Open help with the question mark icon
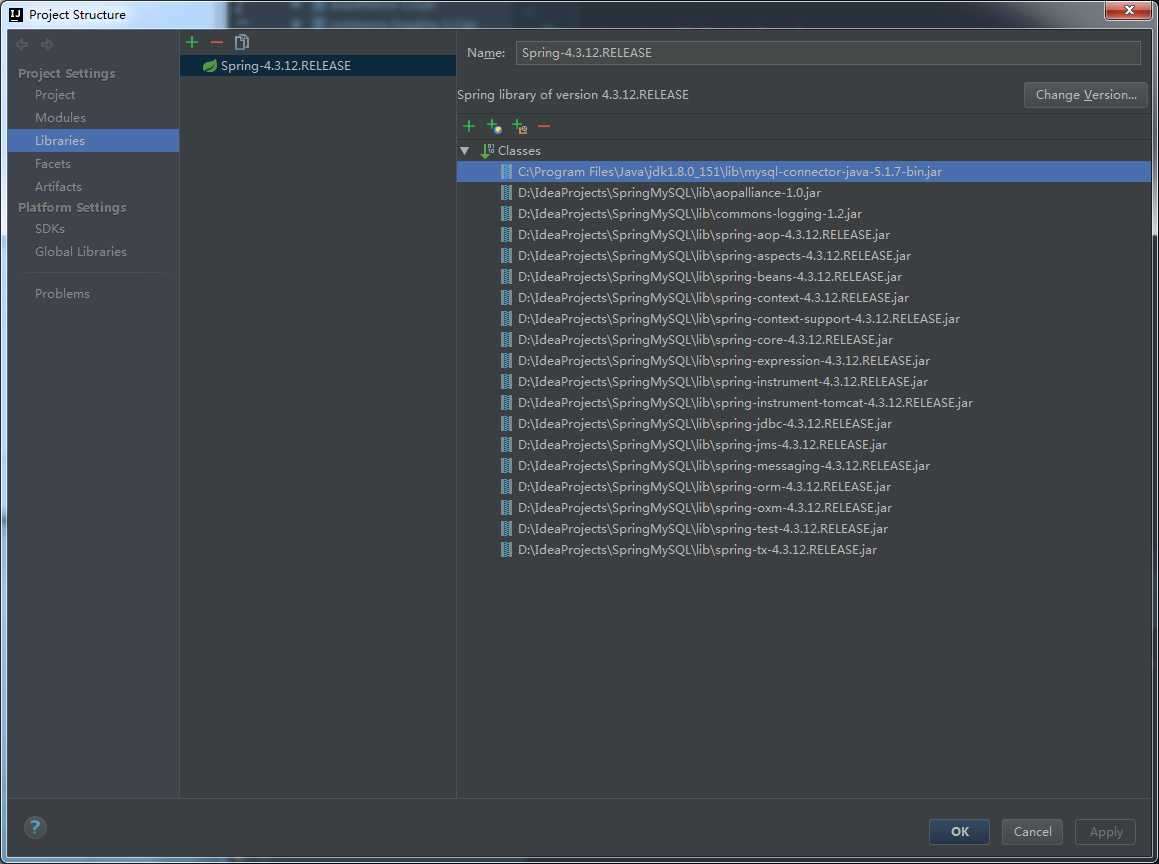The width and height of the screenshot is (1159, 864). 35,827
